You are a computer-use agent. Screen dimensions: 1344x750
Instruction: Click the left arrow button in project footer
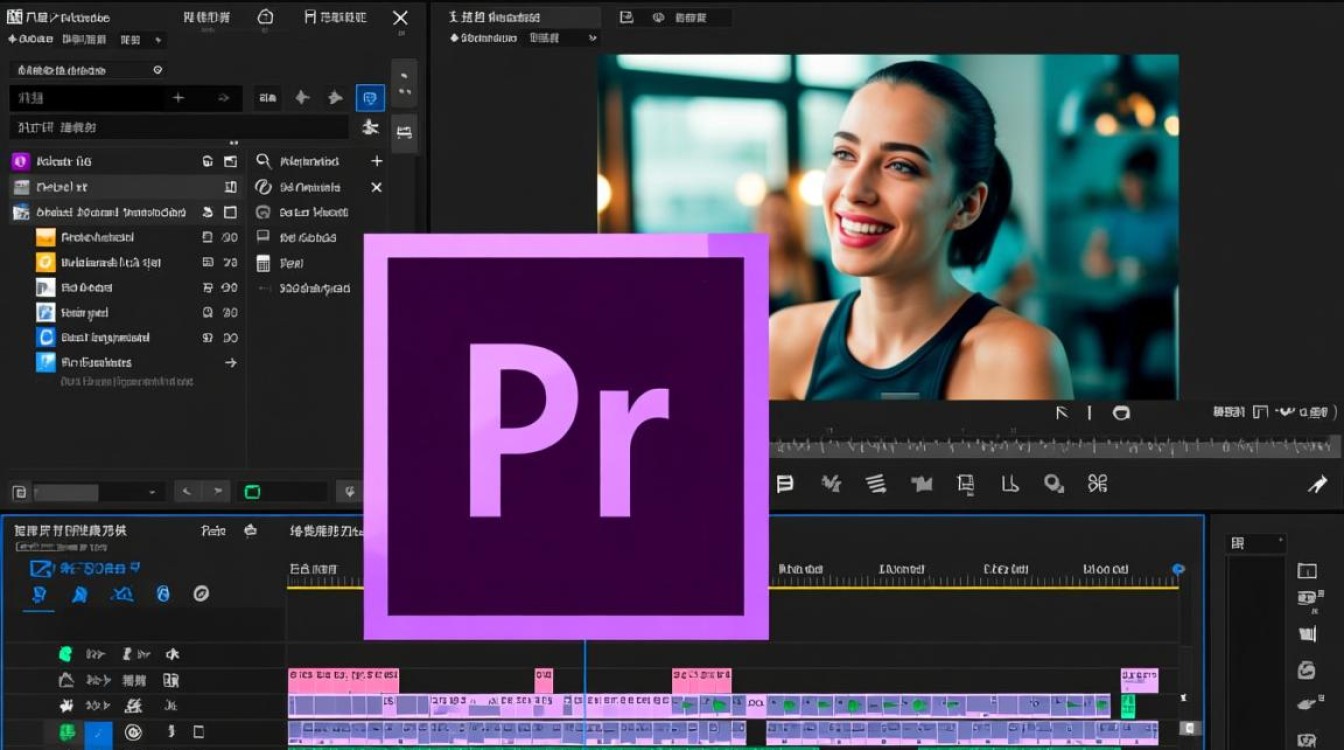[x=187, y=492]
